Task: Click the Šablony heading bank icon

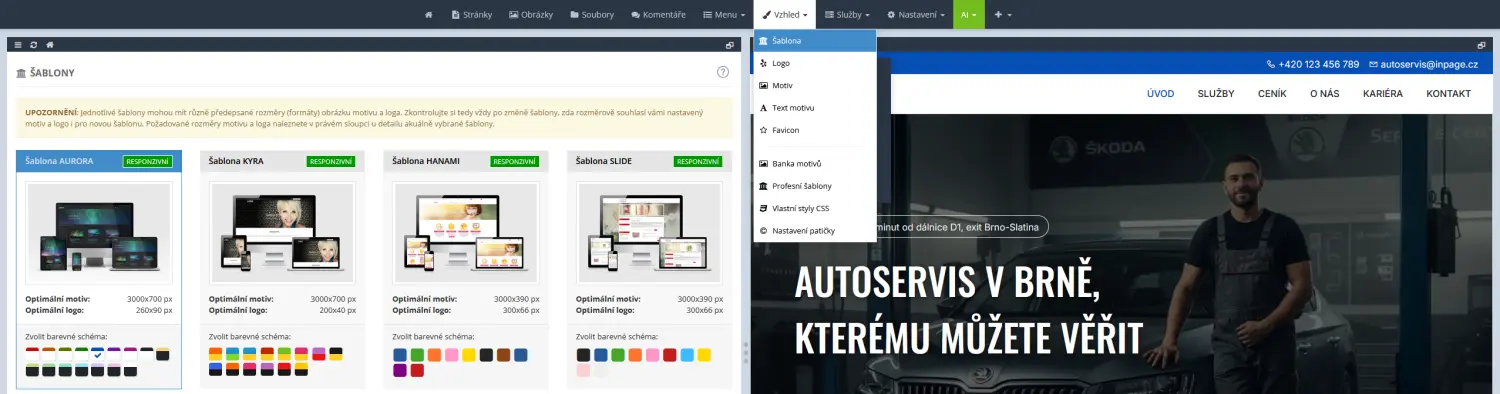Action: [22, 73]
